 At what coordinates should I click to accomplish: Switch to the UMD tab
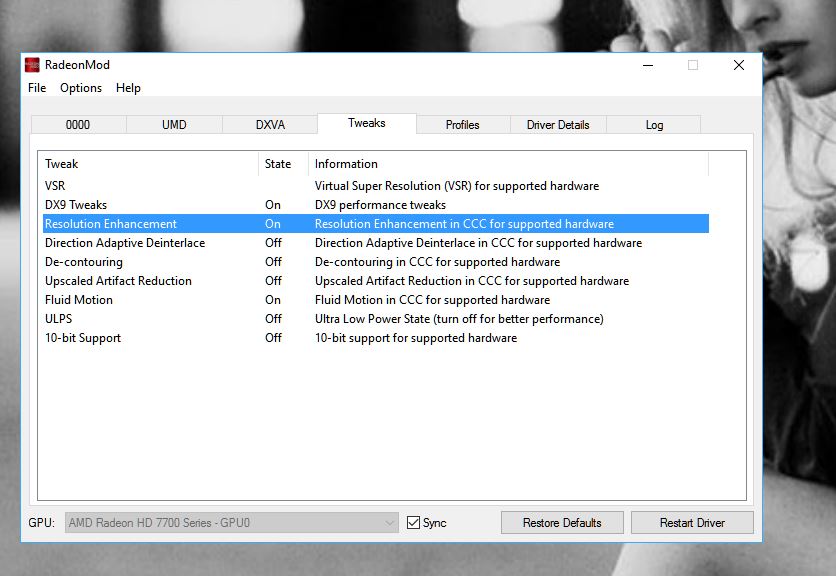[174, 125]
